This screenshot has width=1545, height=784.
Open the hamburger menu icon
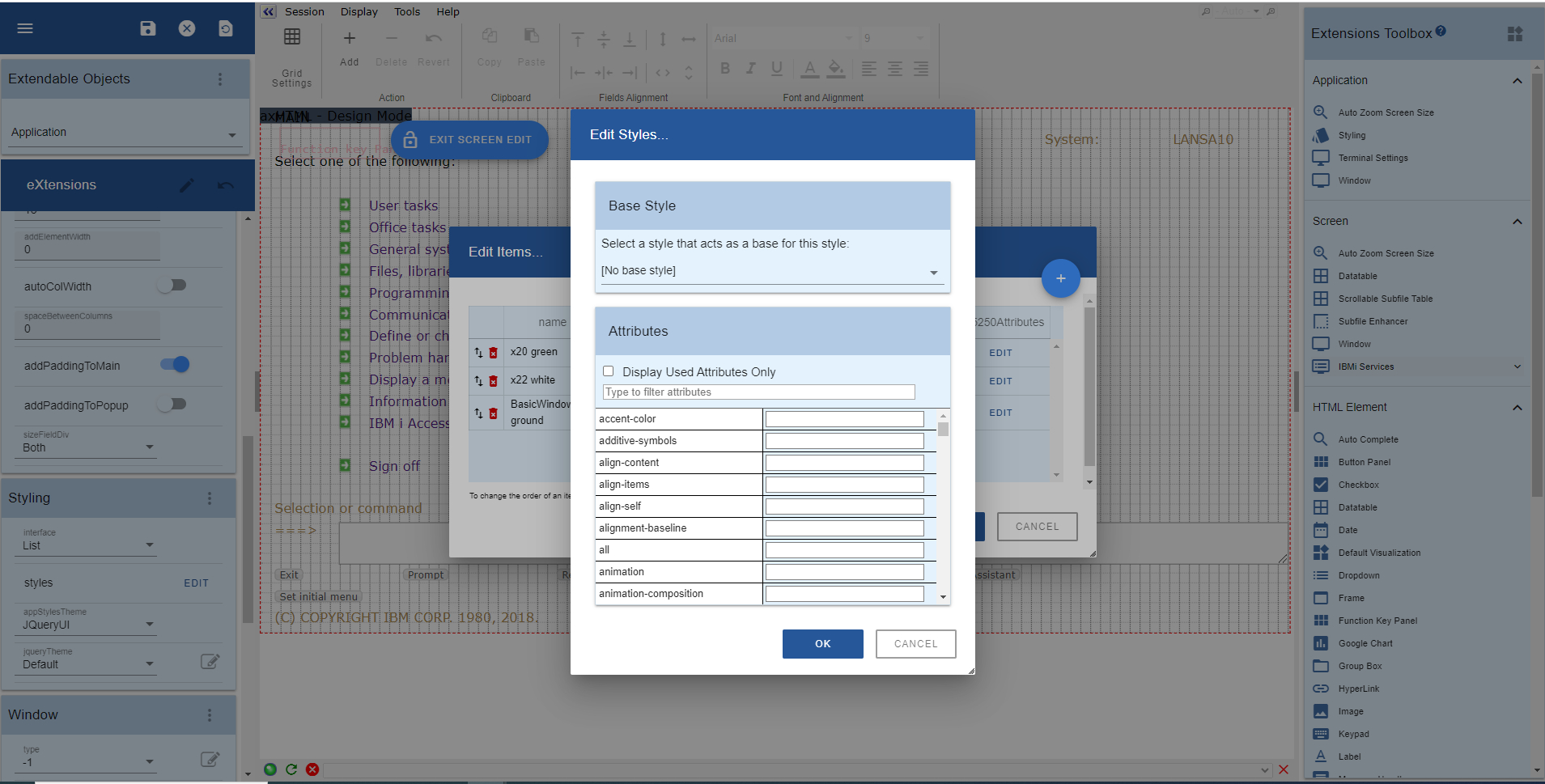pyautogui.click(x=25, y=28)
